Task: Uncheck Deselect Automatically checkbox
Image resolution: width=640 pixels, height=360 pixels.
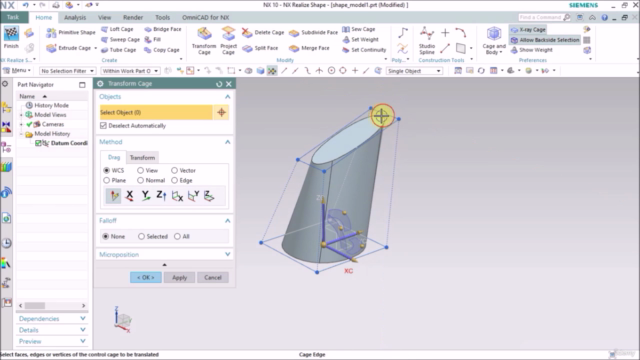Action: tap(103, 126)
